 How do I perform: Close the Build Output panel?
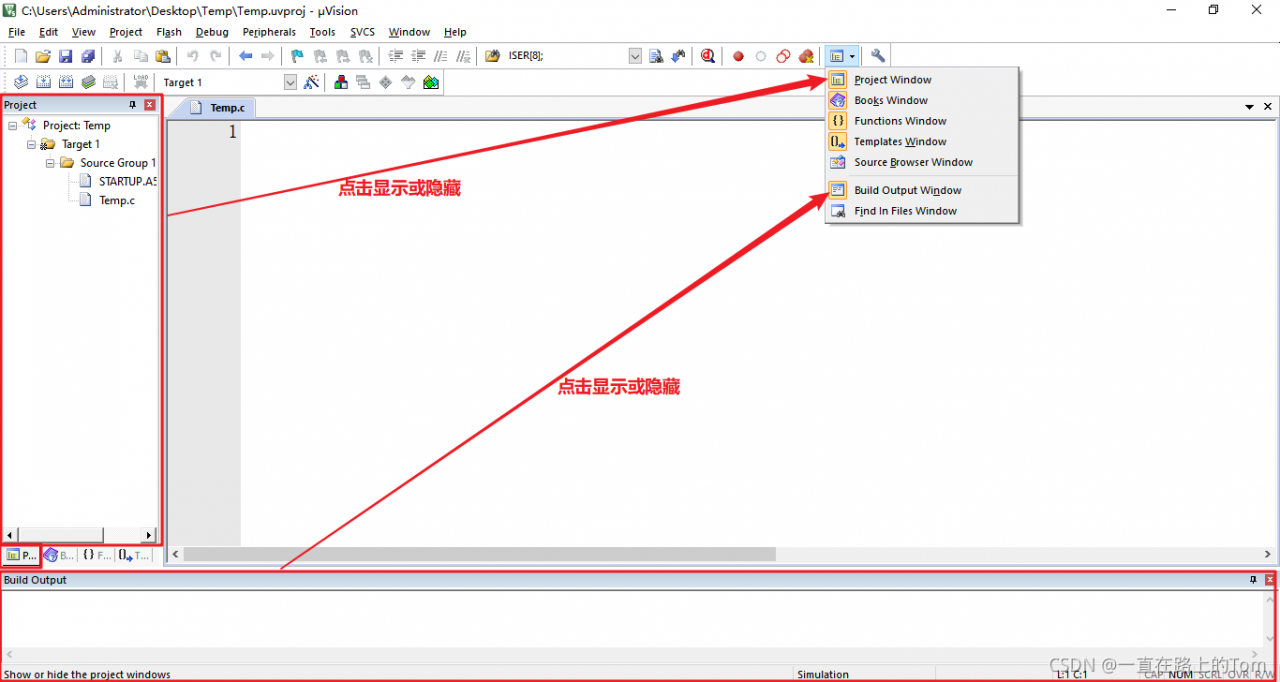pos(1270,580)
